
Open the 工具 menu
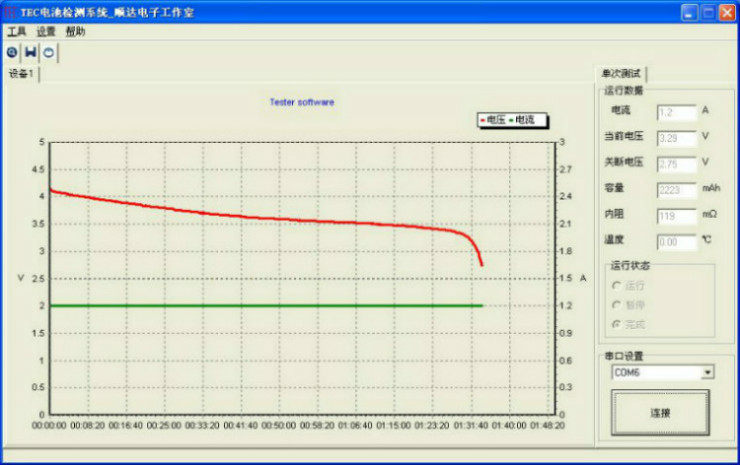(x=17, y=32)
